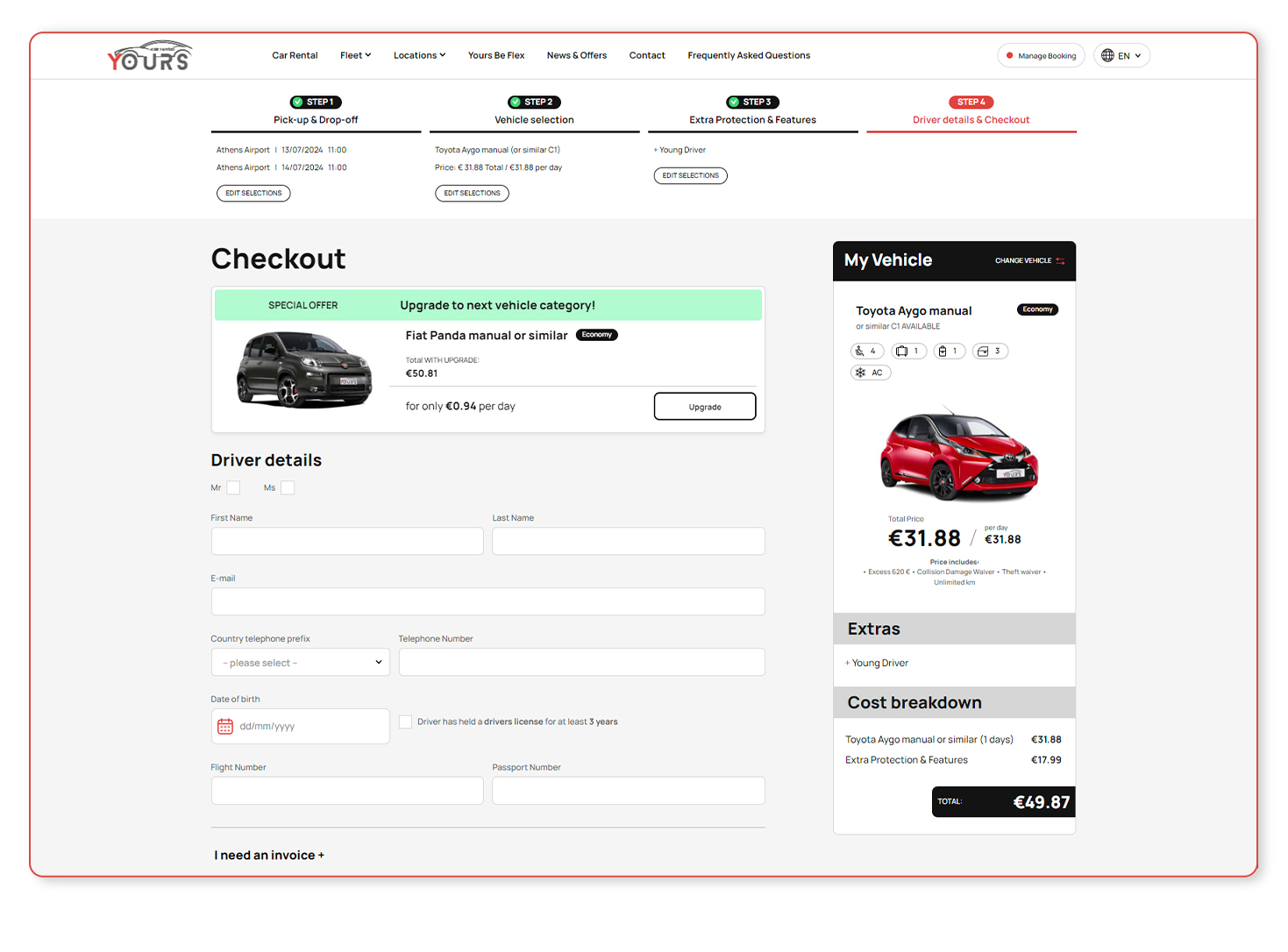The width and height of the screenshot is (1288, 952).
Task: Click the Change Vehicle swap arrows icon
Action: (x=1060, y=261)
